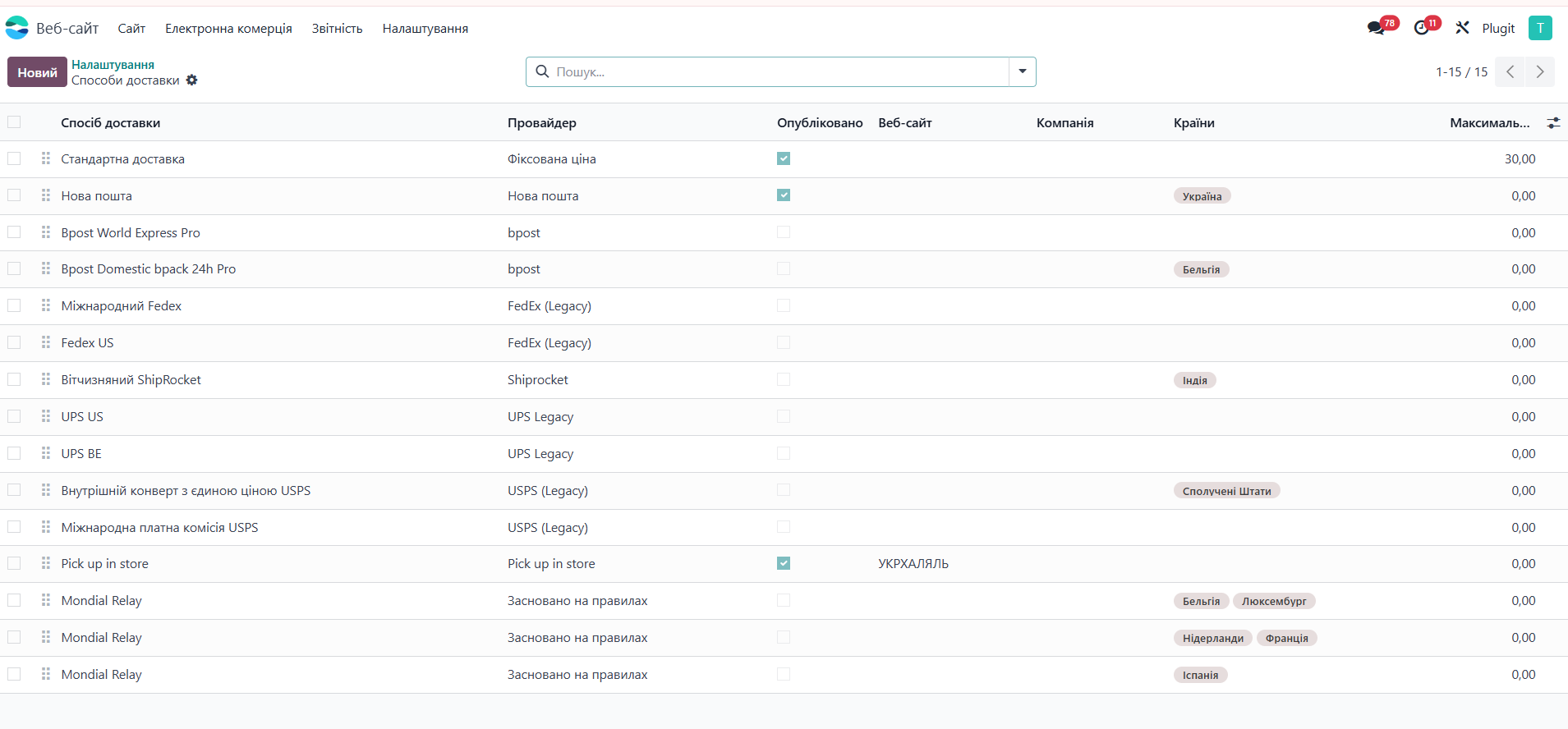1568x729 pixels.
Task: Open the chat messages icon
Action: pos(1376,28)
